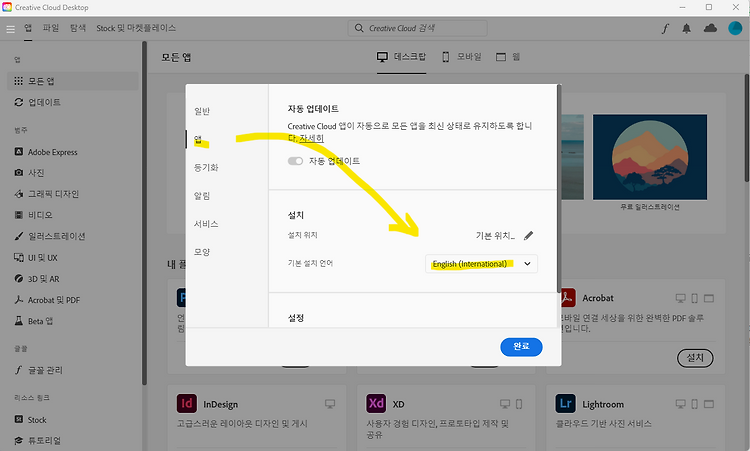Select 앱 preferences tab
Viewport: 750px width, 451px height.
click(x=198, y=139)
